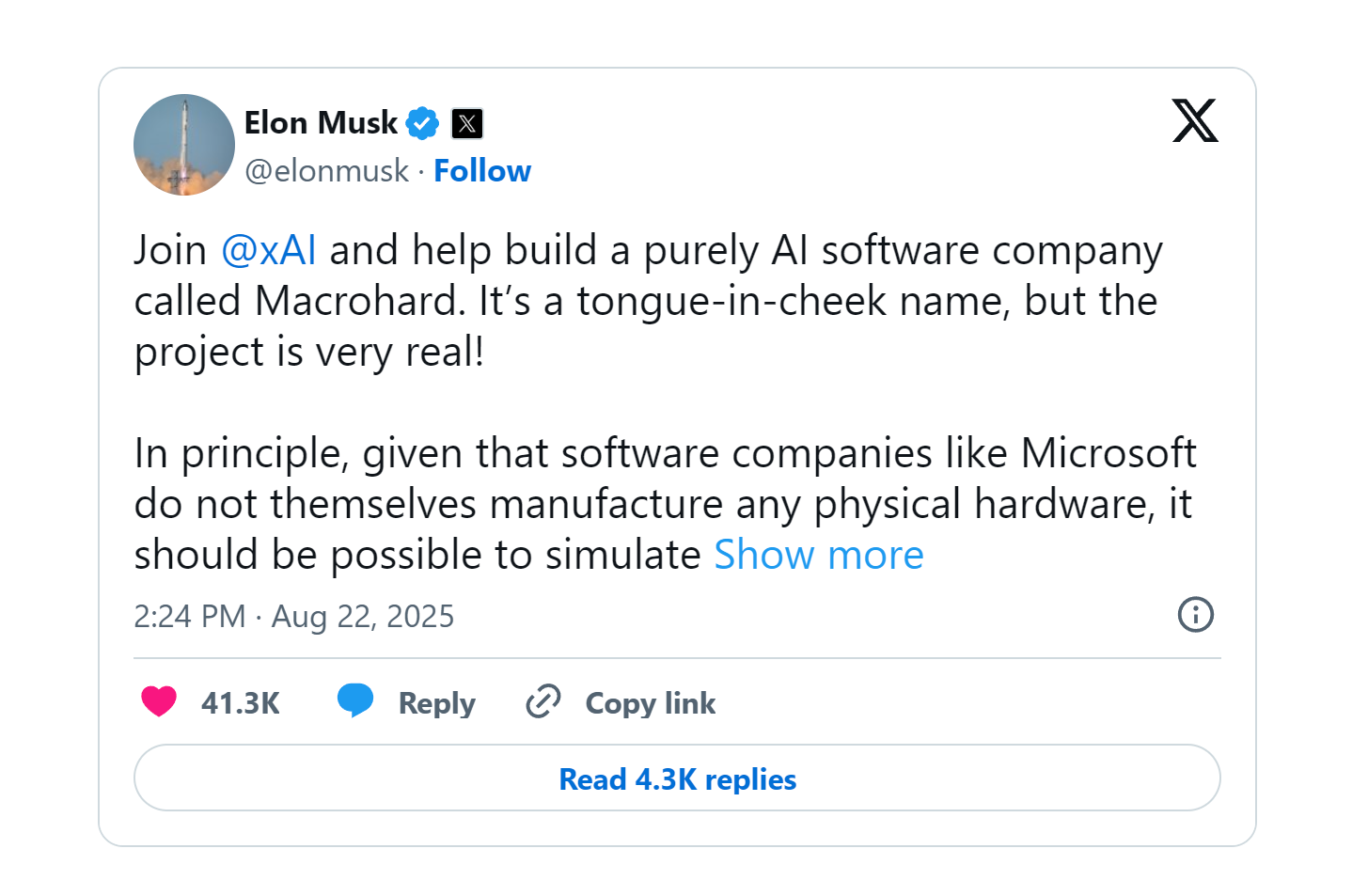Expand the tweet with Show more
Image resolution: width=1368 pixels, height=896 pixels.
pos(819,555)
